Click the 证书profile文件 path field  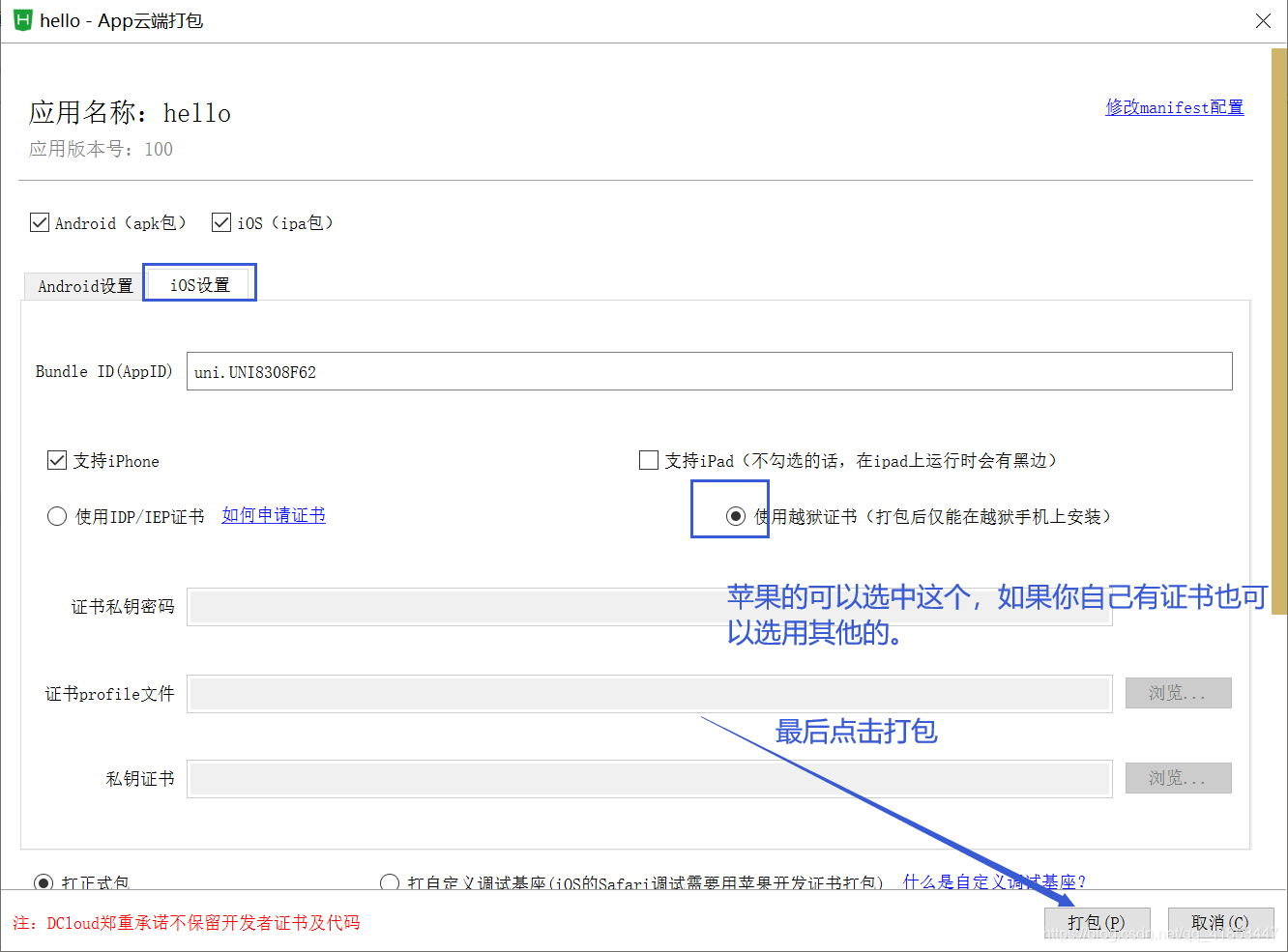(649, 694)
